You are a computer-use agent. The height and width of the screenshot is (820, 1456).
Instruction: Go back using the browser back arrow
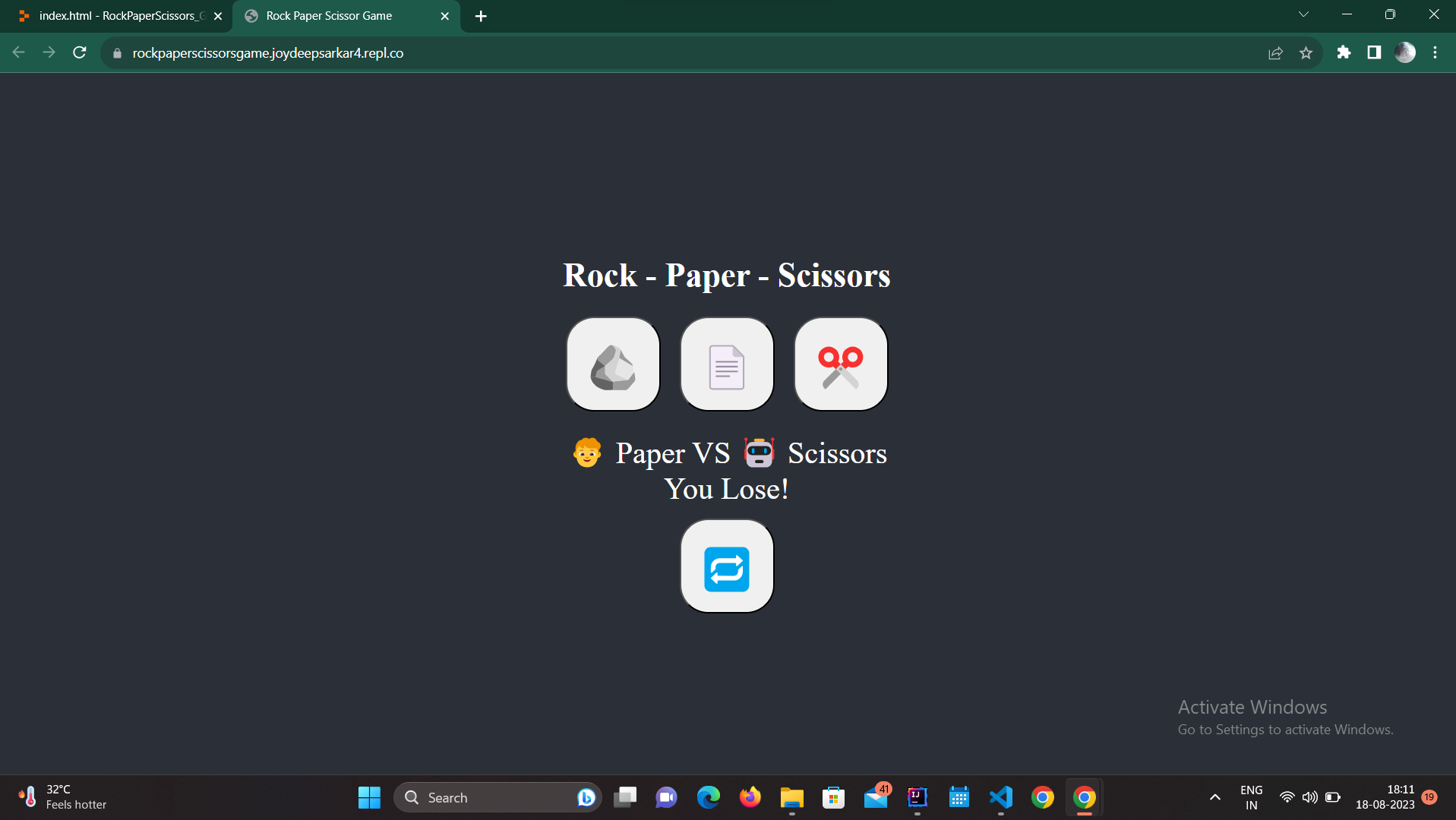[17, 52]
